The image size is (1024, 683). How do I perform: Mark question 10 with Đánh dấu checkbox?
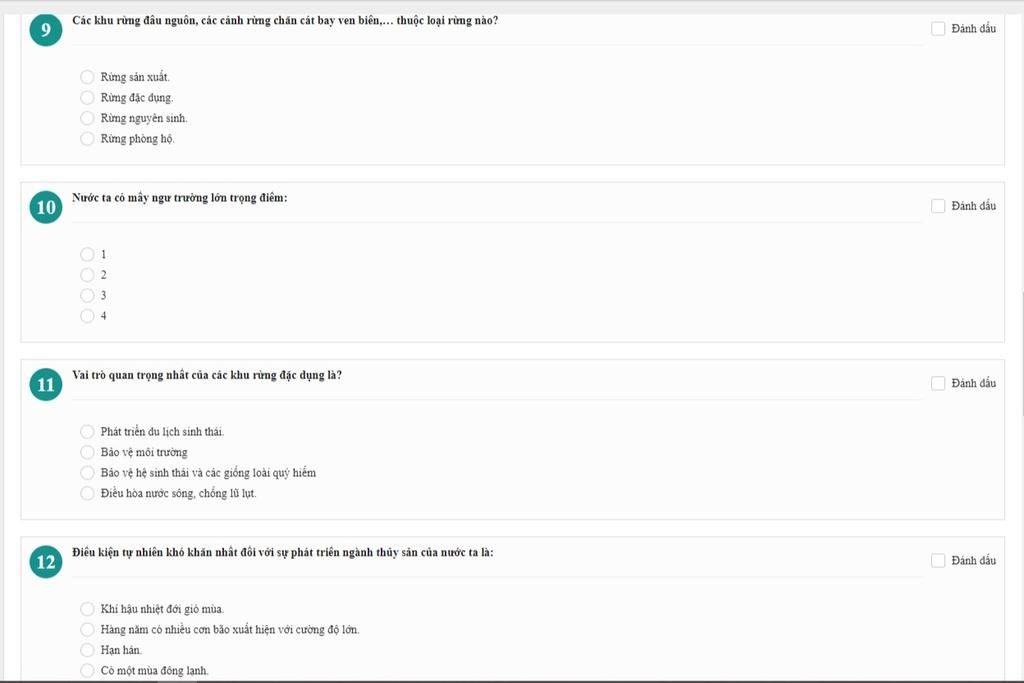click(x=938, y=206)
